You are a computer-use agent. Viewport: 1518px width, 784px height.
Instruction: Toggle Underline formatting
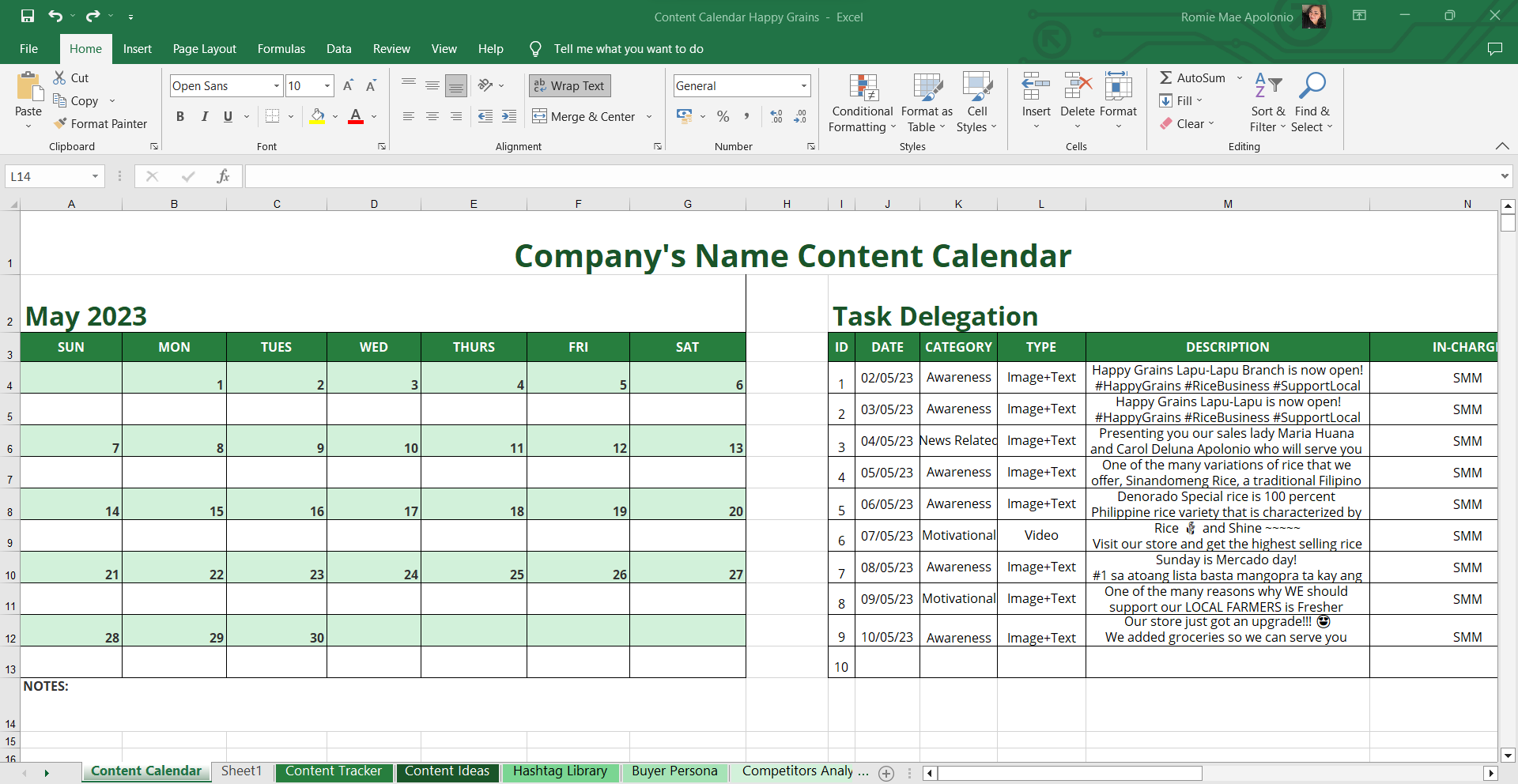(228, 116)
